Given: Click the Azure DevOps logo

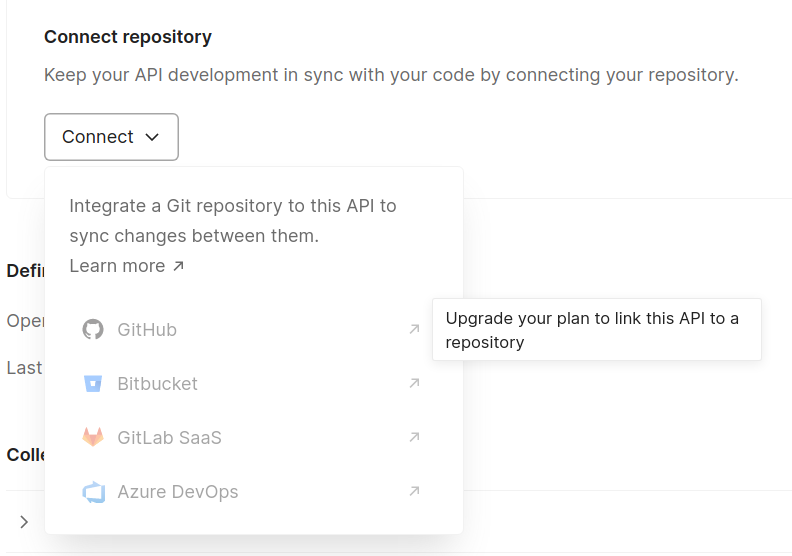Looking at the screenshot, I should [93, 492].
